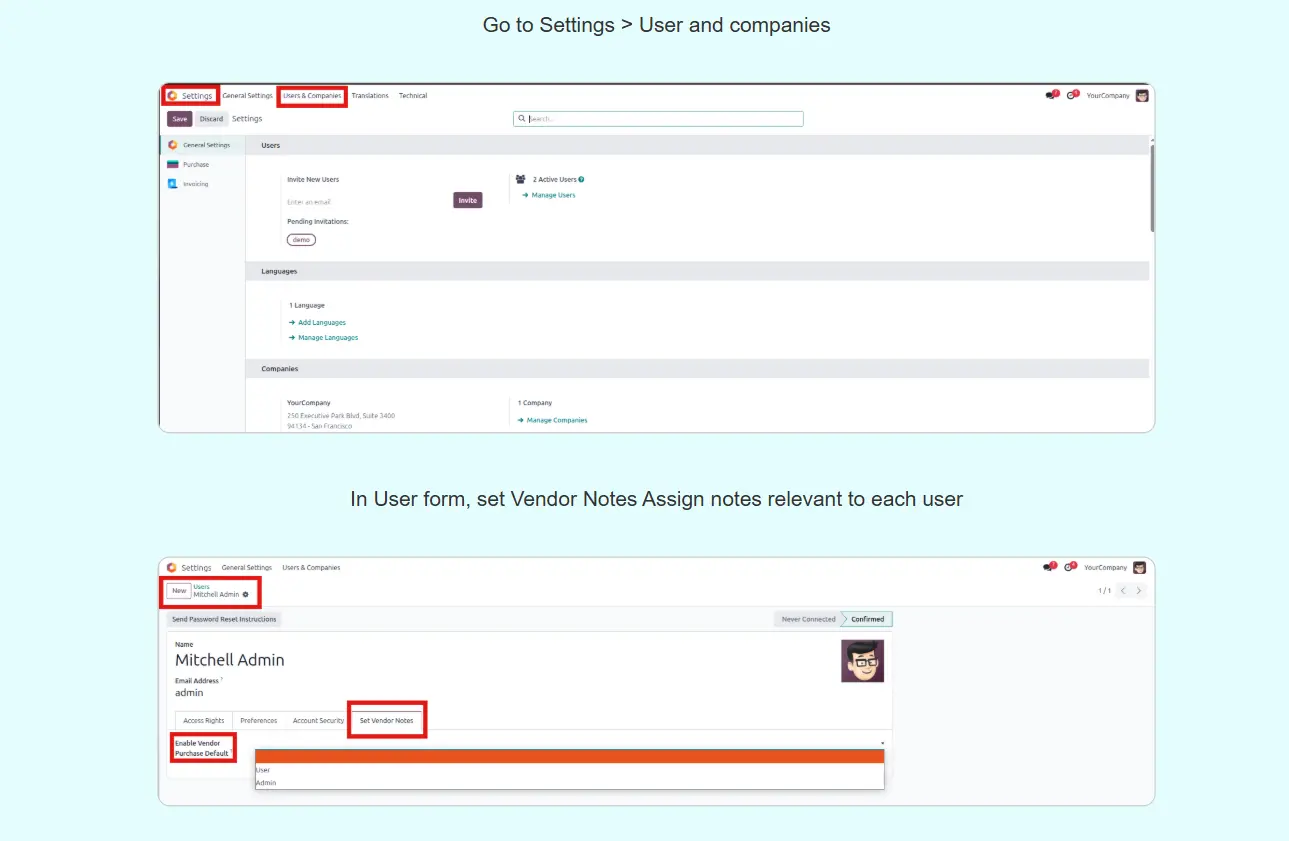The image size is (1289, 841).
Task: Click Send Password Reset Instructions button
Action: (x=224, y=620)
